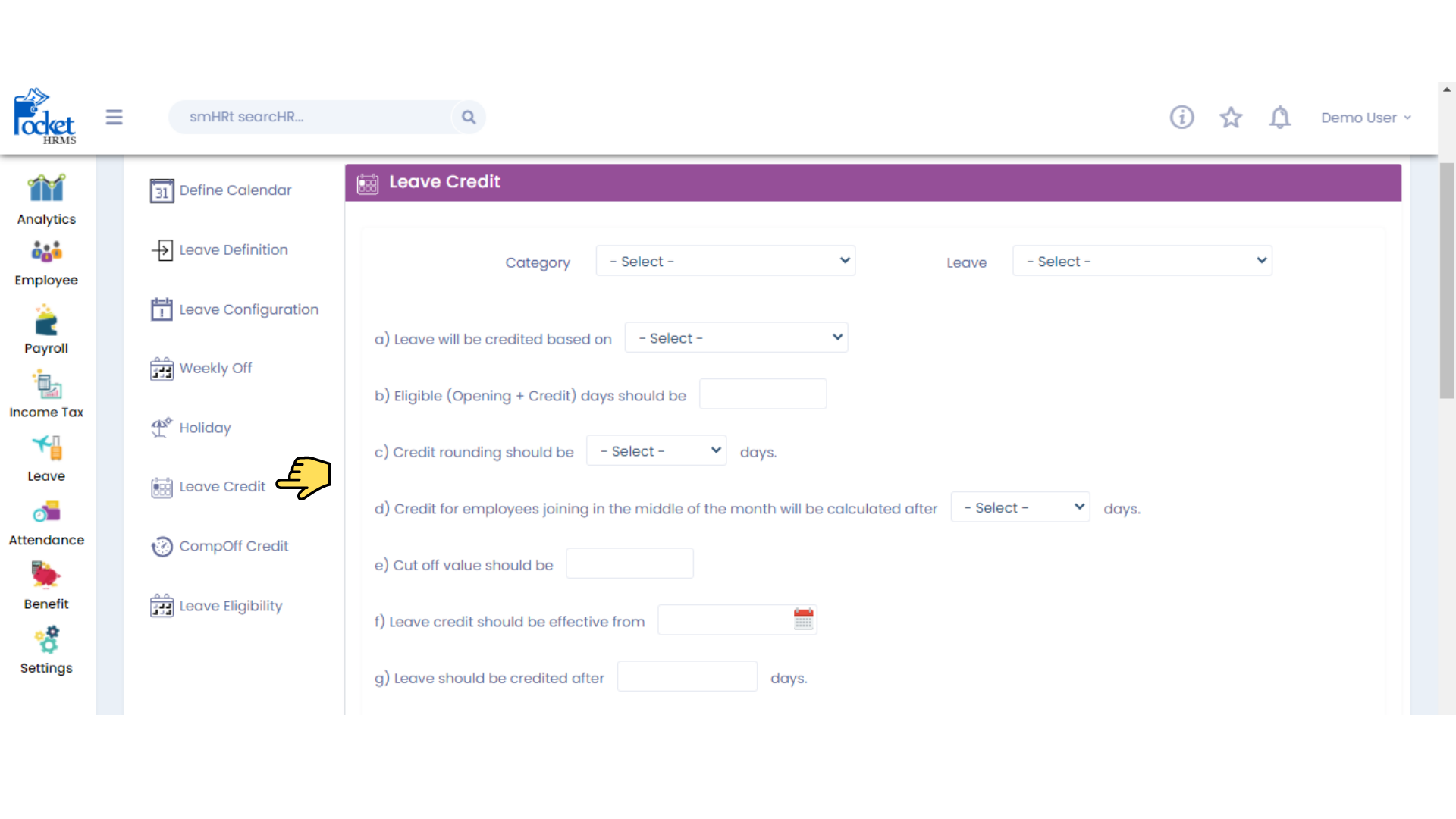
Task: Open the info circle icon
Action: (1181, 117)
